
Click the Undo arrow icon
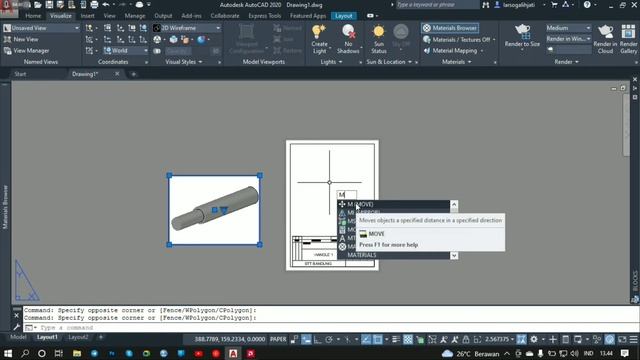click(106, 5)
